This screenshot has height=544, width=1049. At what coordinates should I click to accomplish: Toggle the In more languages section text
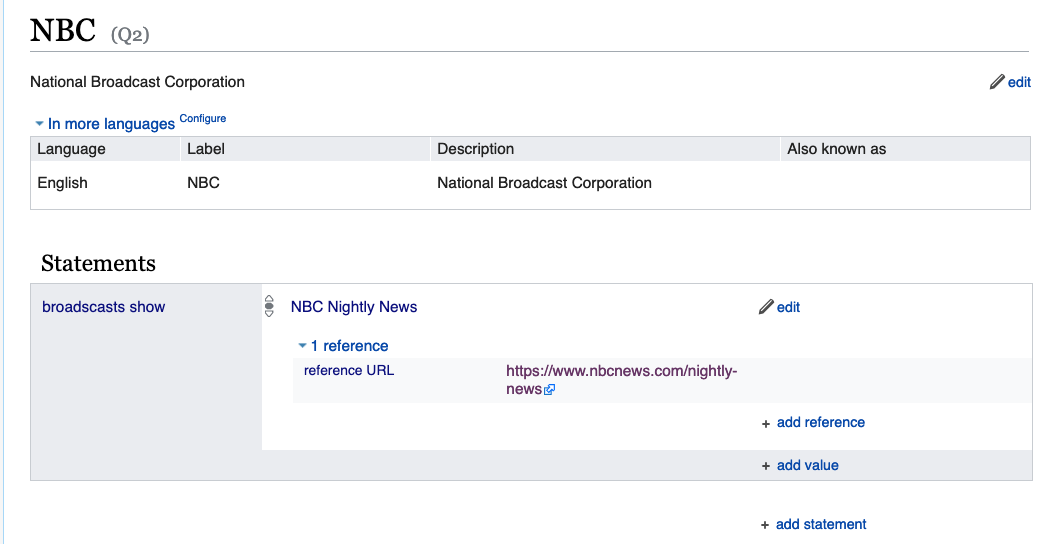pyautogui.click(x=111, y=124)
